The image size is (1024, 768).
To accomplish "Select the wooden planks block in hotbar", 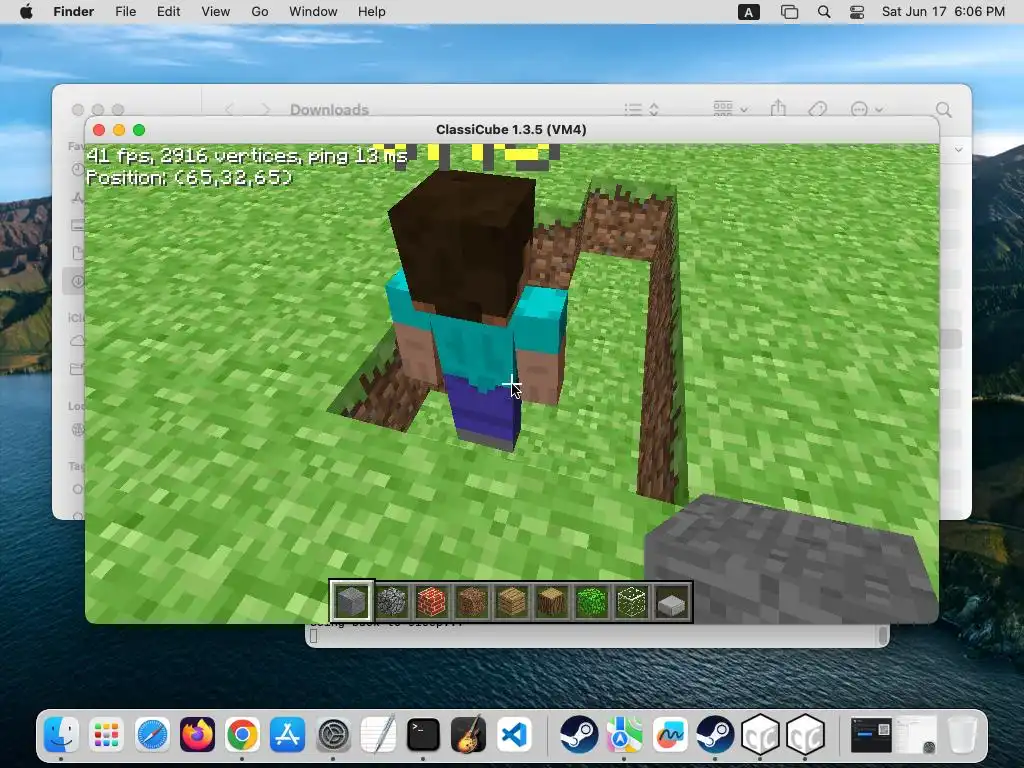I will point(511,601).
